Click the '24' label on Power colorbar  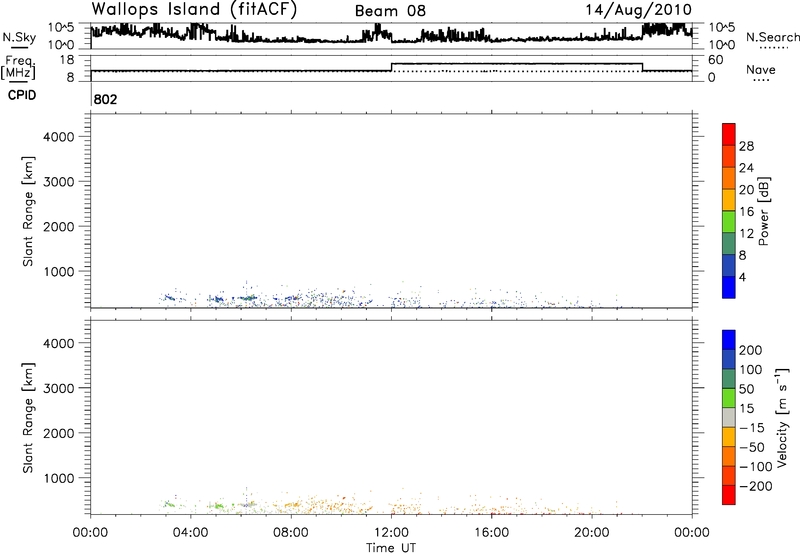coord(746,168)
